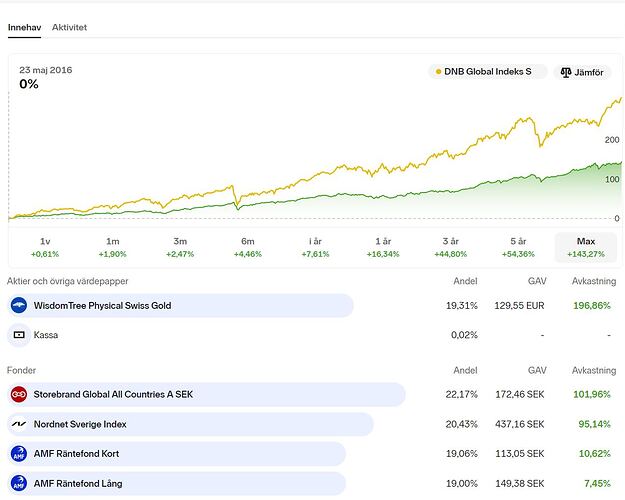Screen dimensions: 625x500
Task: Click the 22,17% share value
Action: pos(462,395)
